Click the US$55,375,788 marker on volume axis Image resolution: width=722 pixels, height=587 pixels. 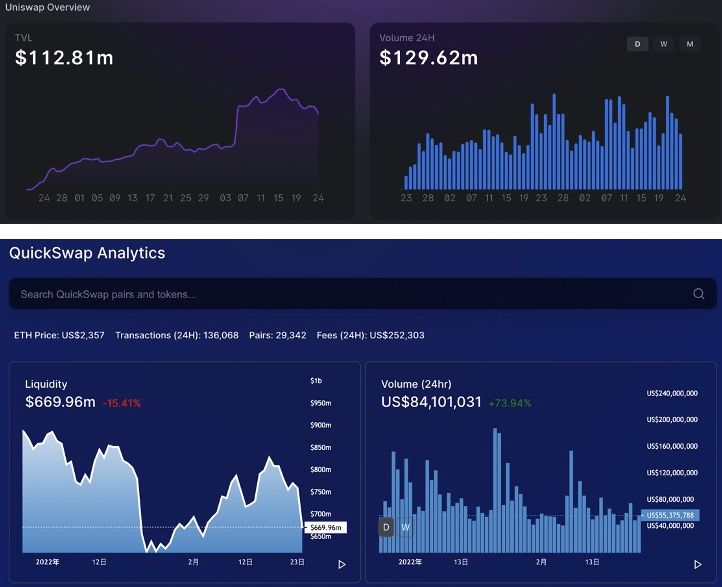coord(670,515)
